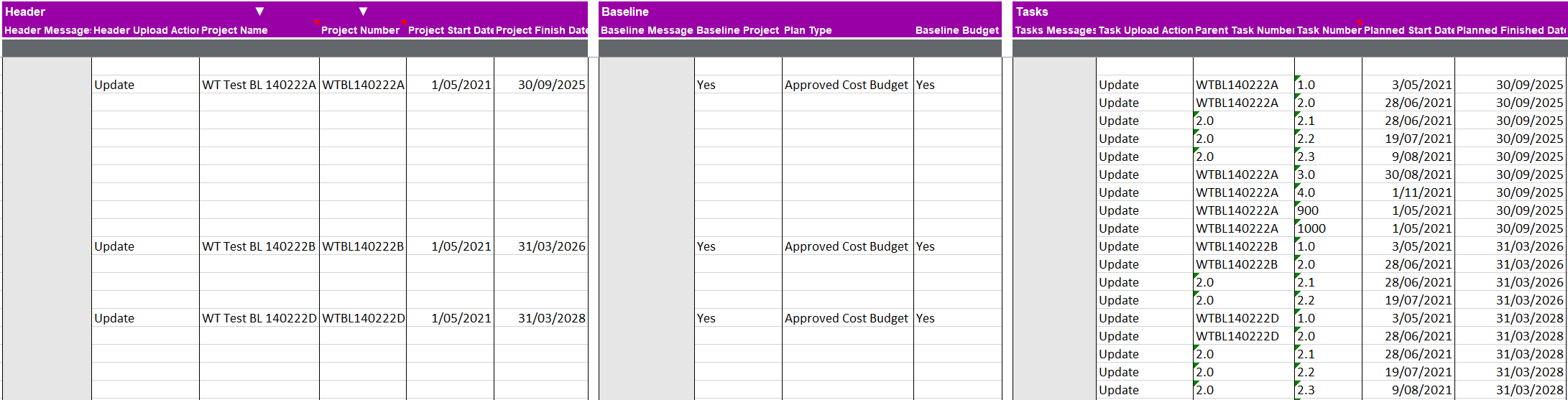
Task: Select Planned Finished Date cell in Task Number 1000 row
Action: [1511, 228]
